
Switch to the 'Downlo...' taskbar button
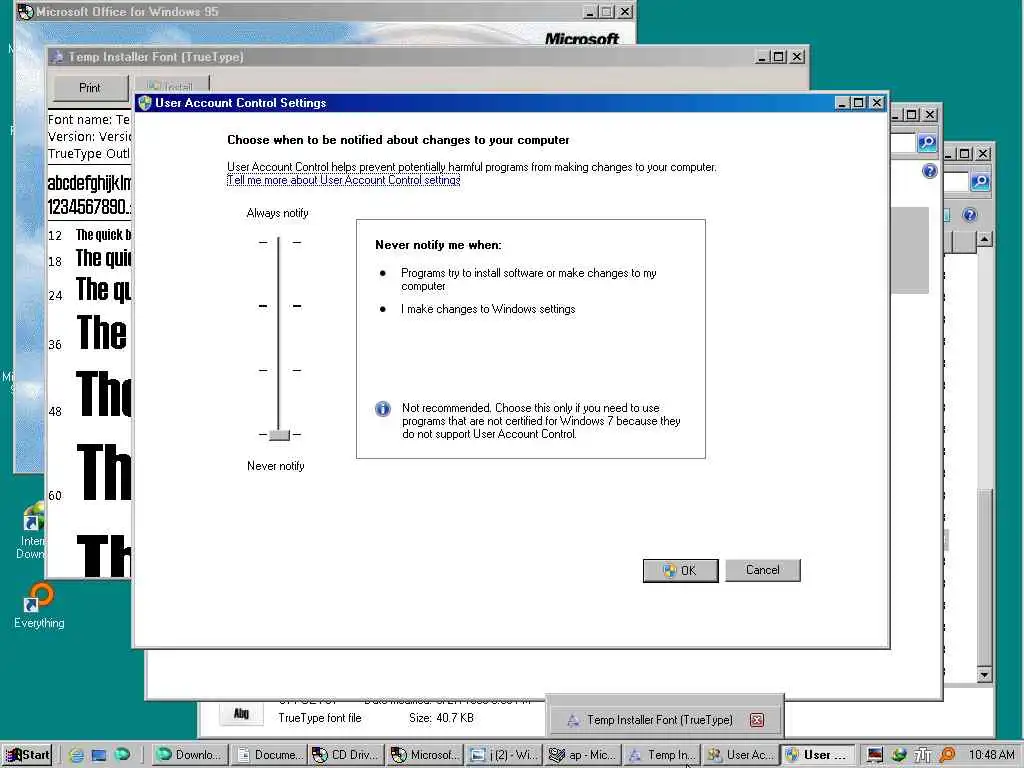coord(191,755)
